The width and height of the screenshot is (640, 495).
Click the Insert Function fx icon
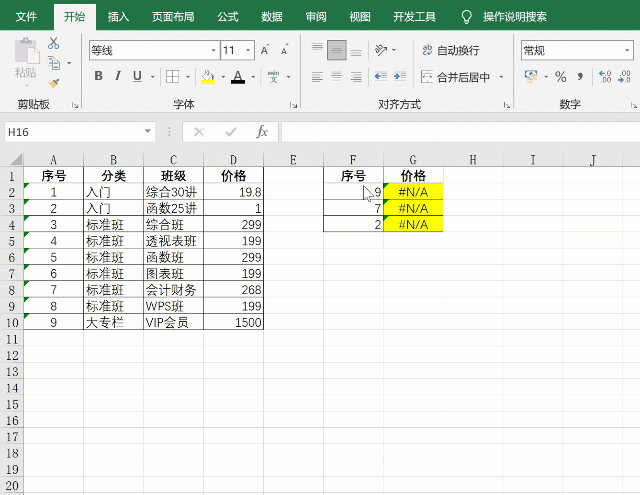(x=262, y=132)
